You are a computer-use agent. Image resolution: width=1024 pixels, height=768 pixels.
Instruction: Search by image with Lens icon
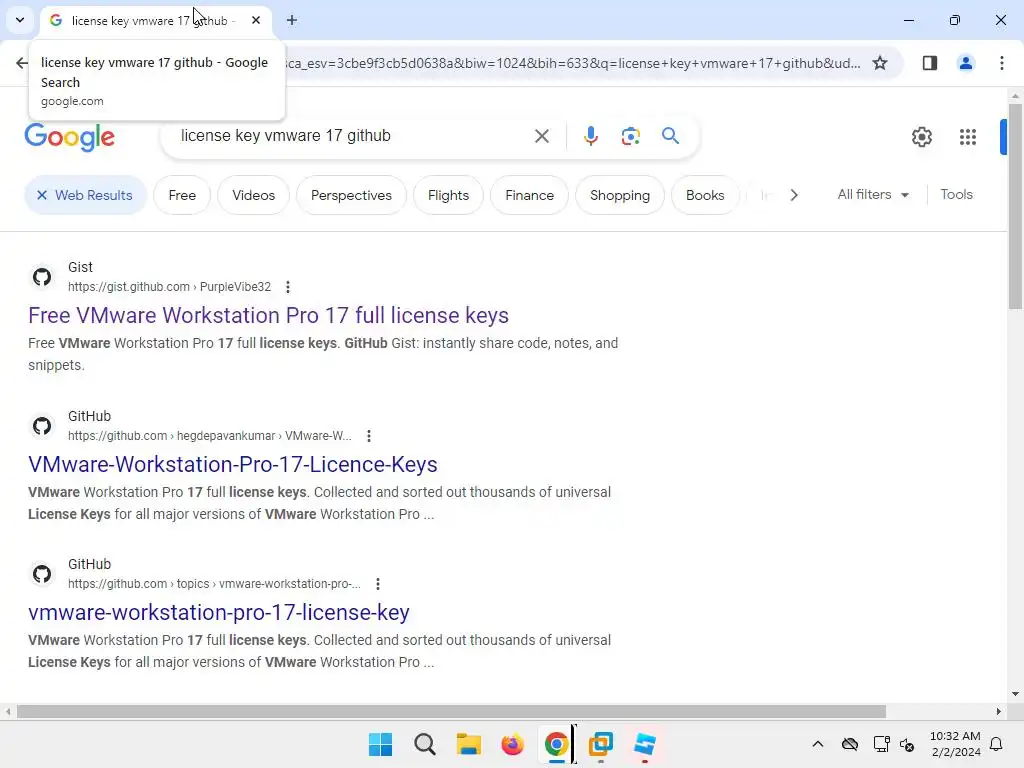[x=630, y=136]
